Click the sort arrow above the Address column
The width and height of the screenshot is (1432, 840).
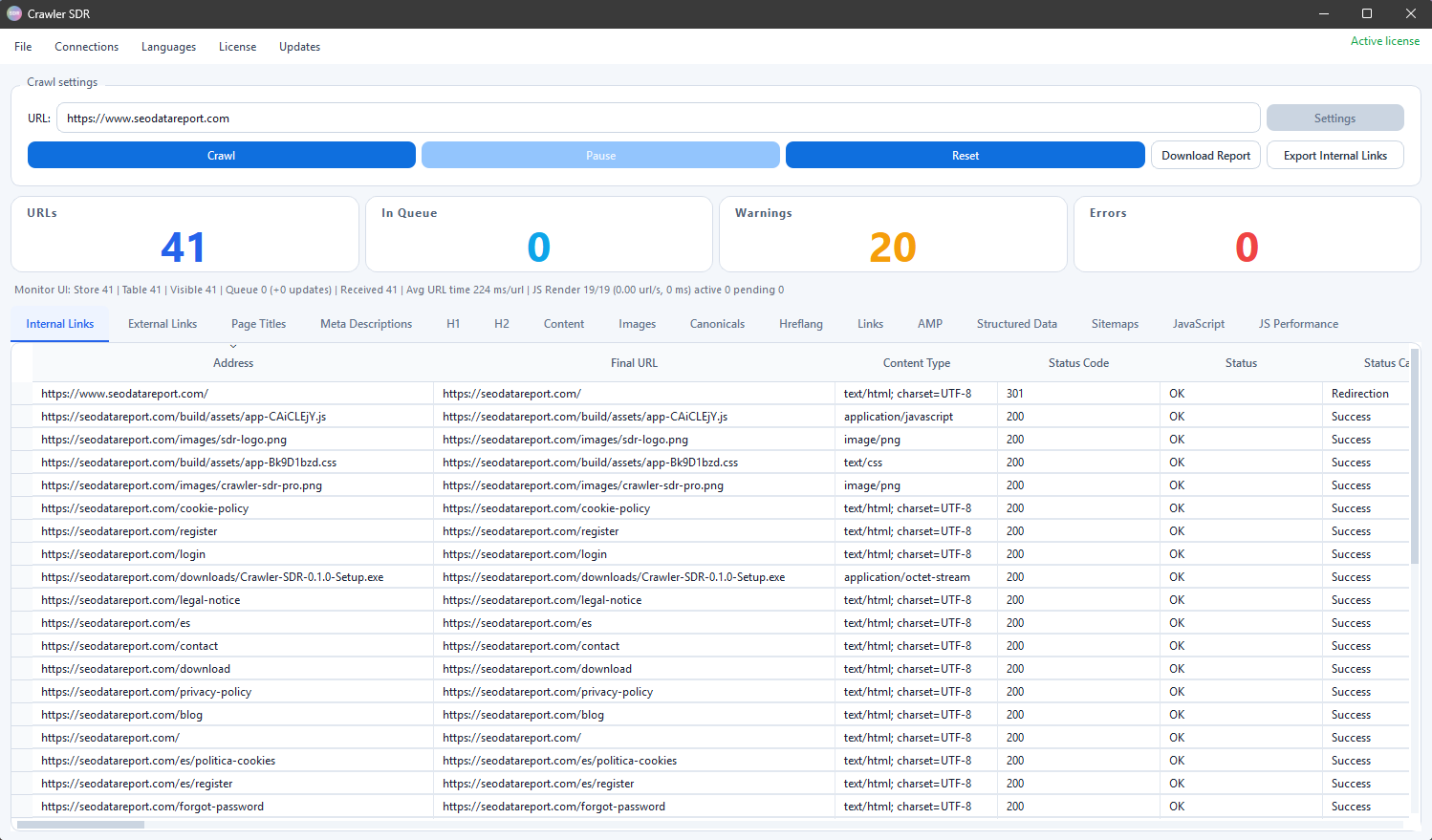pos(233,346)
